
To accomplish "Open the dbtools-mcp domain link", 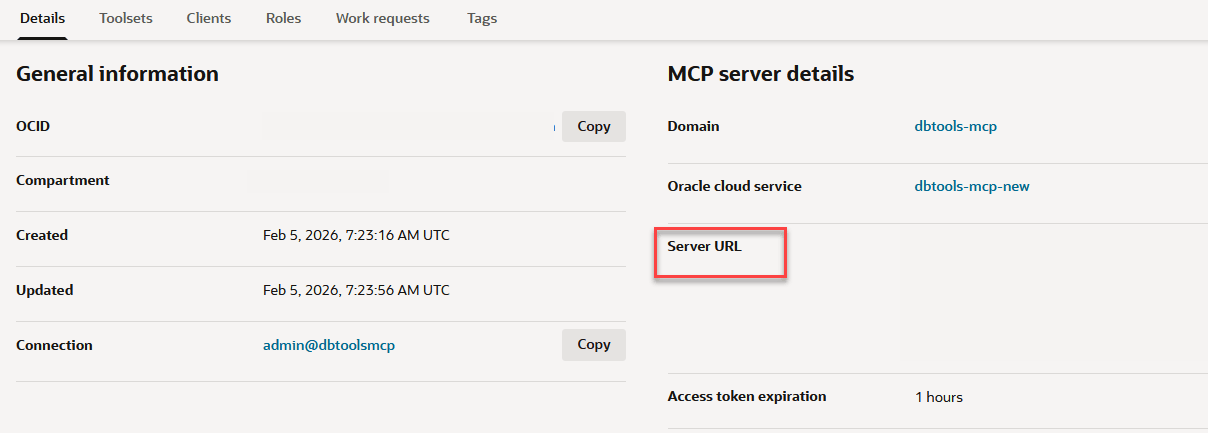I will (x=956, y=126).
